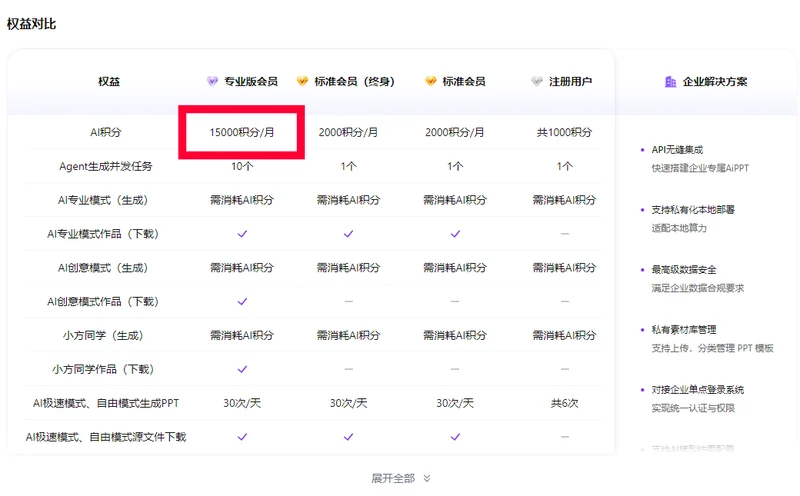Click the 30次/天 cell under 专业版会员

[x=242, y=403]
